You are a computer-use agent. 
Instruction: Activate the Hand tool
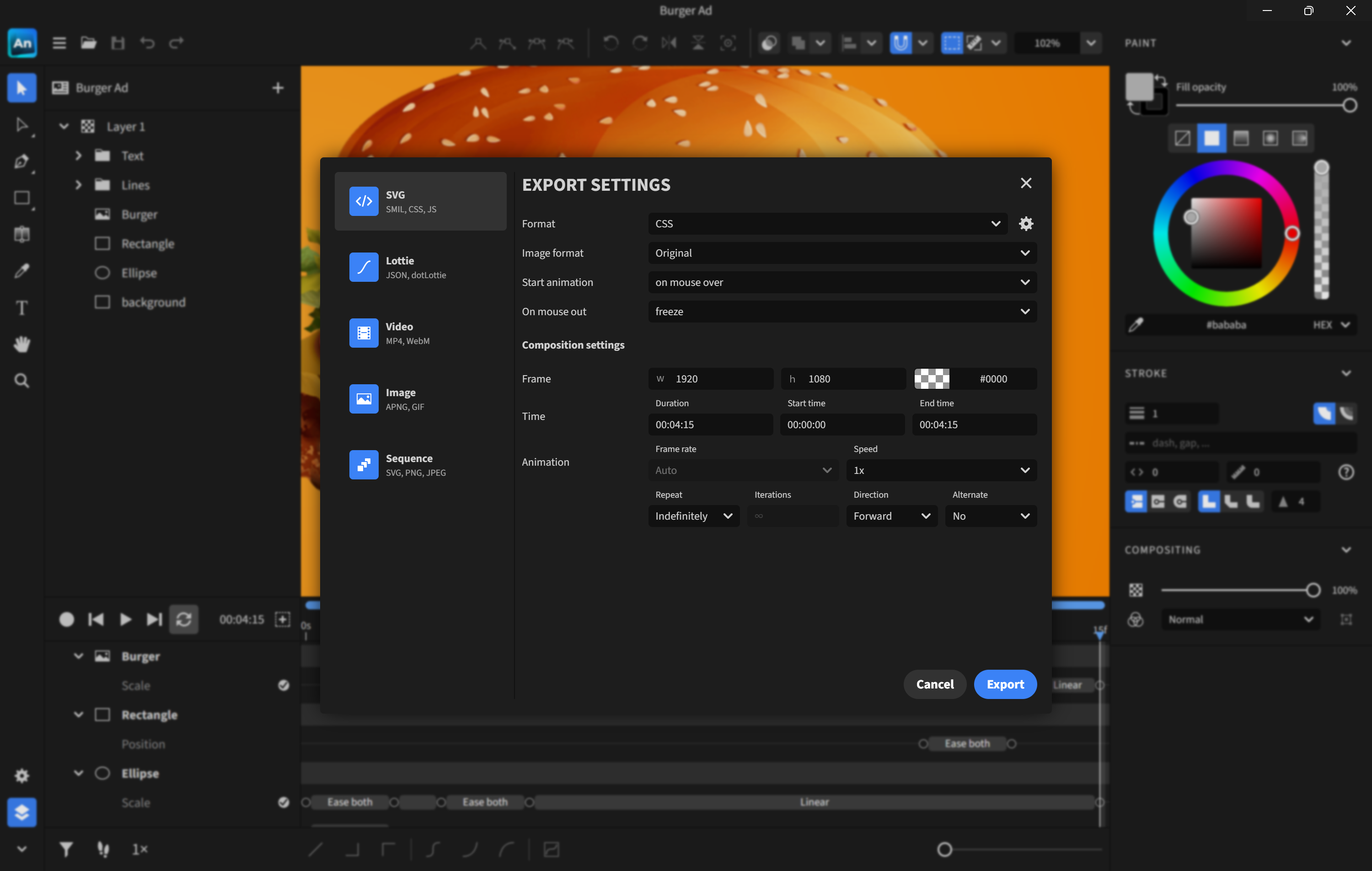coord(21,344)
